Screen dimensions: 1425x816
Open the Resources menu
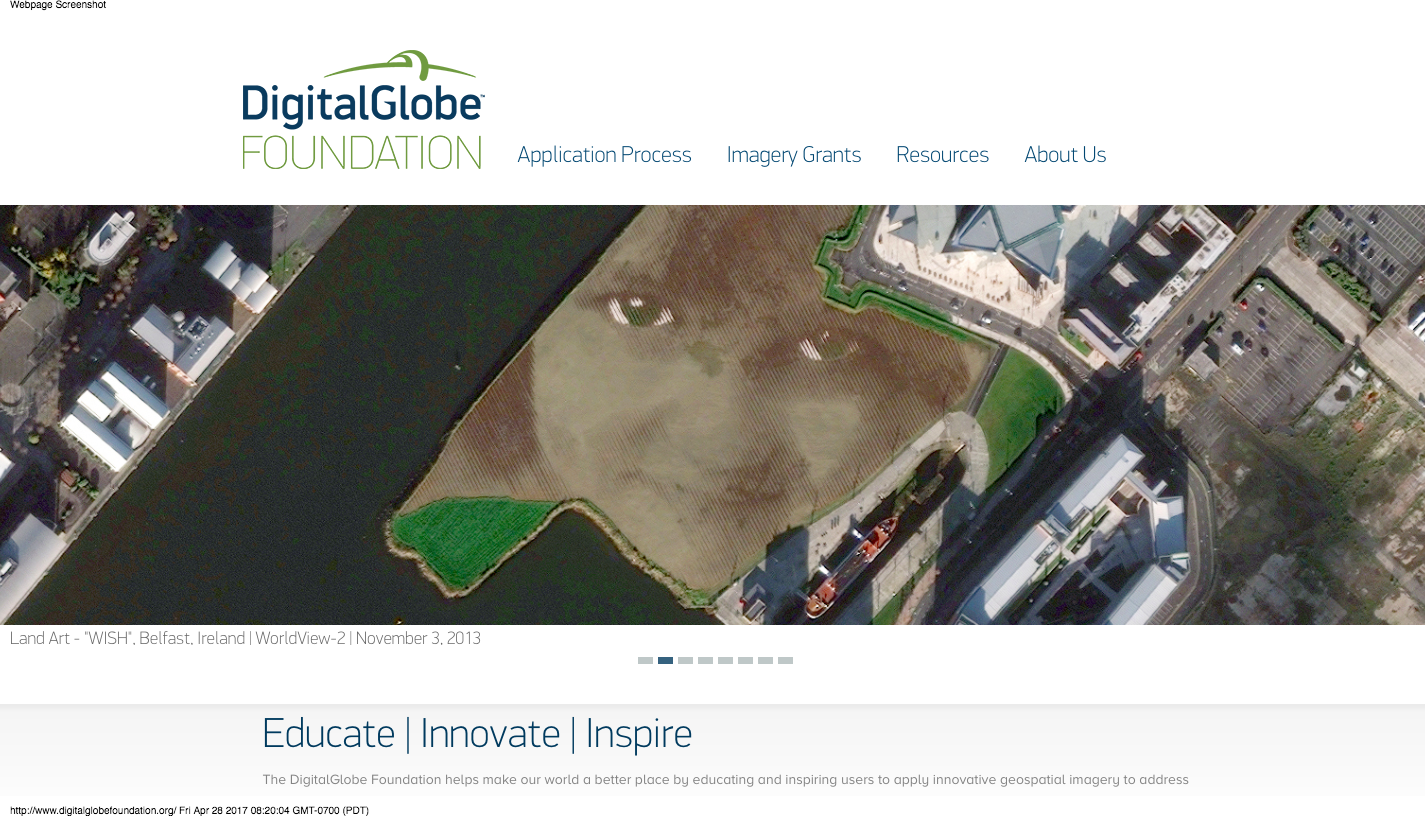[x=942, y=155]
